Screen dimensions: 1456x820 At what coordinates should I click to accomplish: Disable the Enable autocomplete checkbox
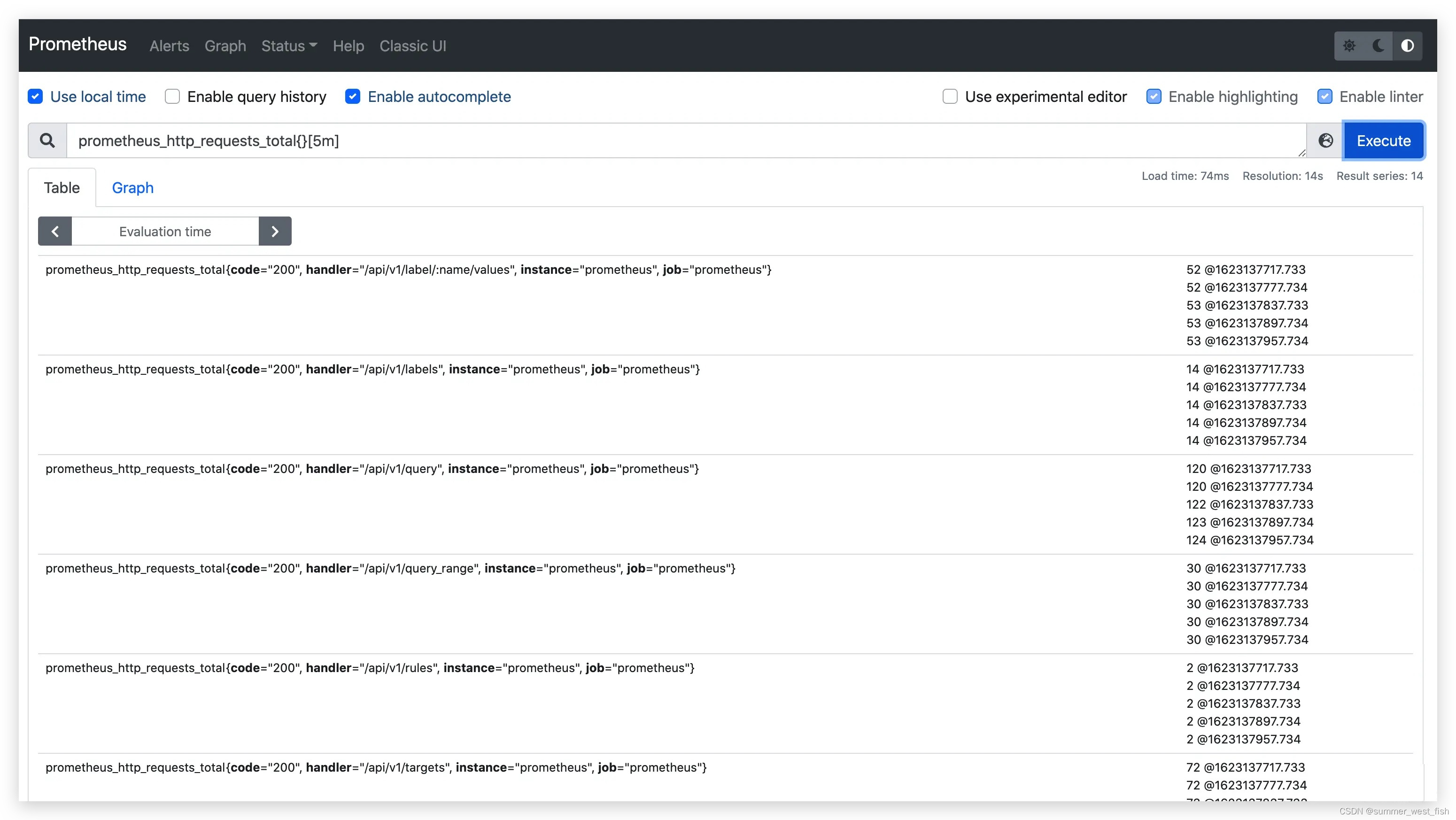353,97
